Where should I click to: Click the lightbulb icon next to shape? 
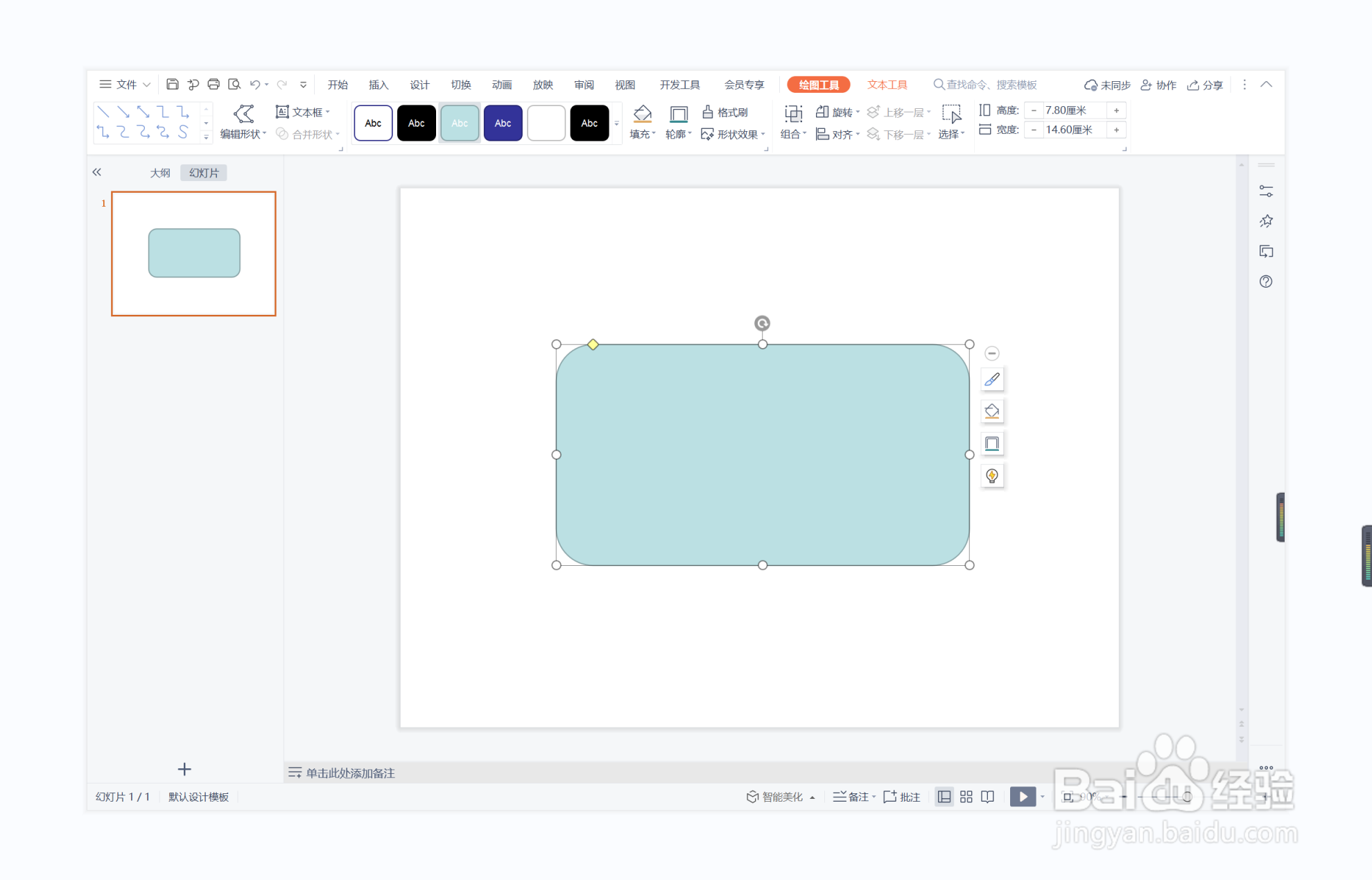click(x=992, y=476)
